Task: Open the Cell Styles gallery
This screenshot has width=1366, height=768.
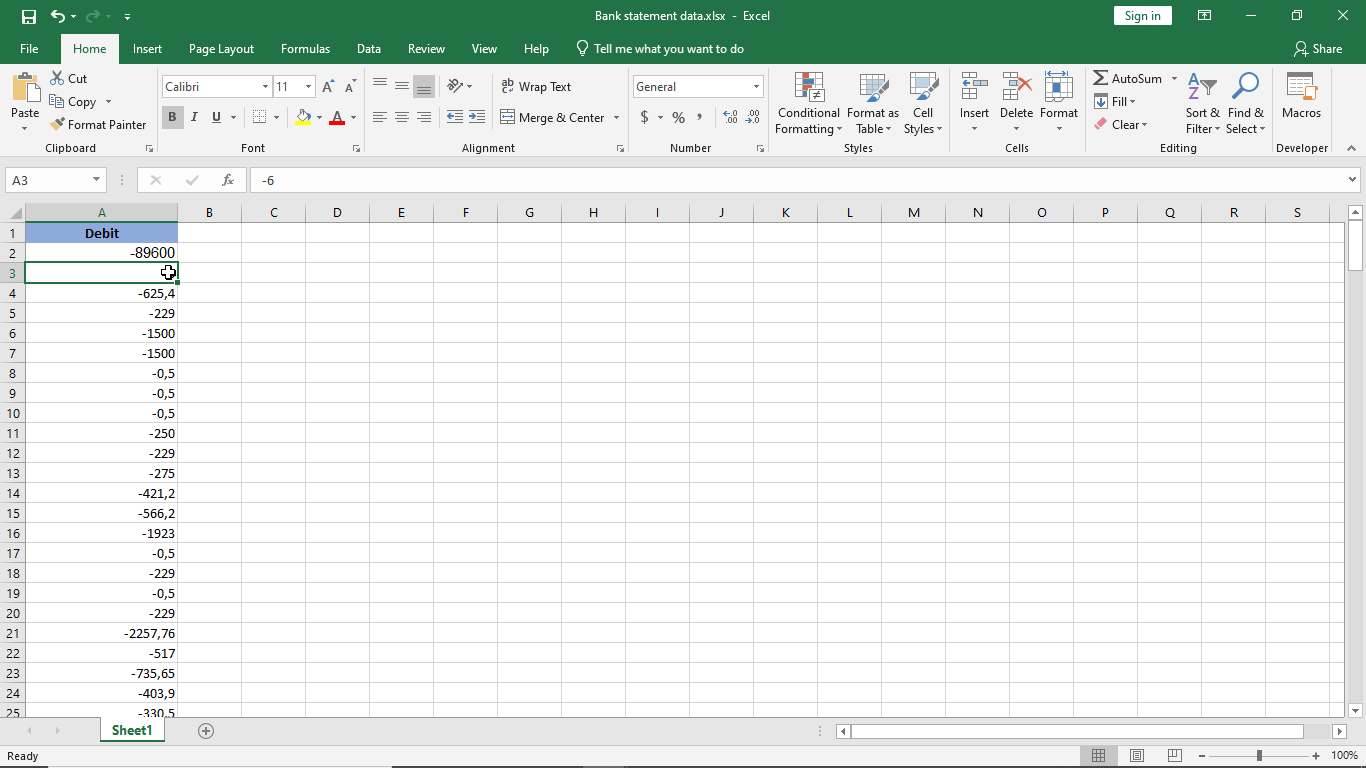Action: (923, 103)
